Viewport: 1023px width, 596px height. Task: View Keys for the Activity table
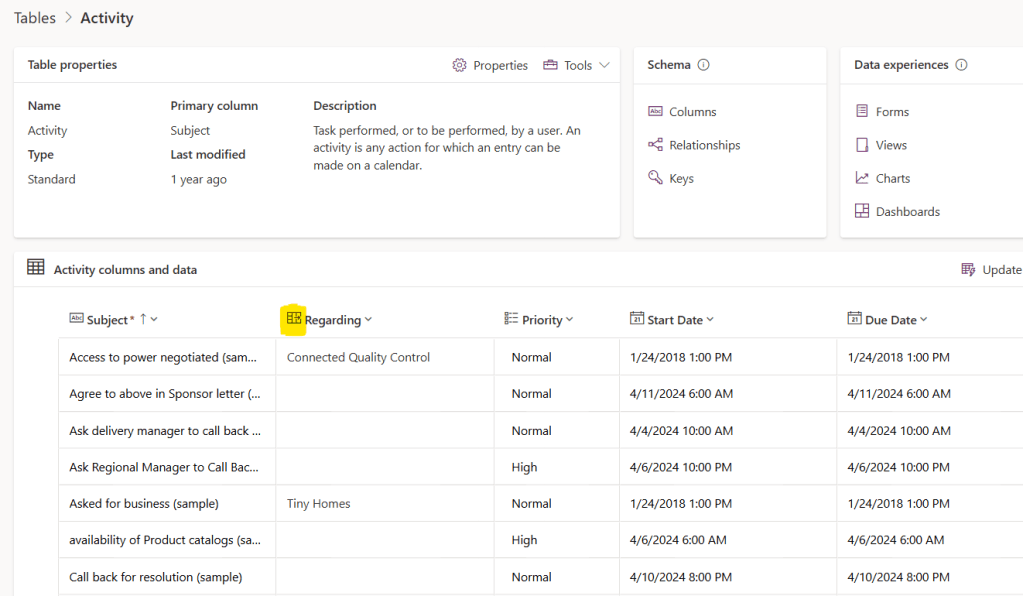click(x=684, y=177)
